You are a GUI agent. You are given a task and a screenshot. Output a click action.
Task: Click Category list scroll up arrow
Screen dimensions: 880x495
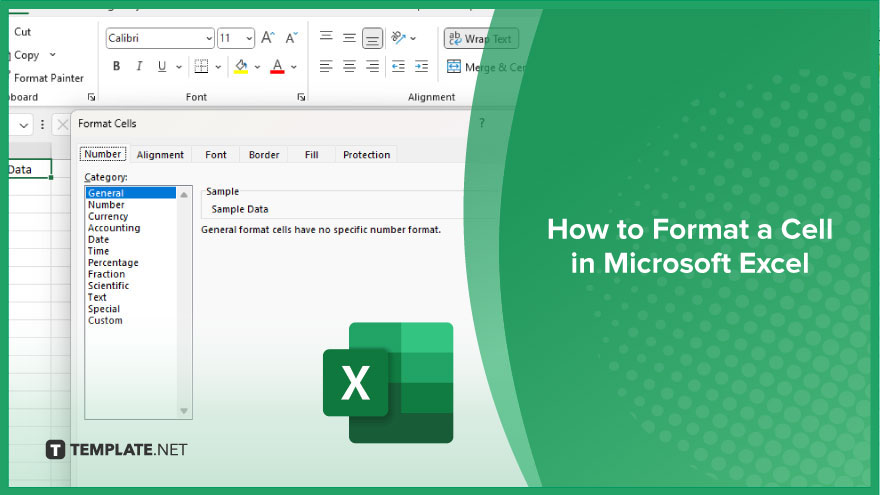click(x=184, y=194)
